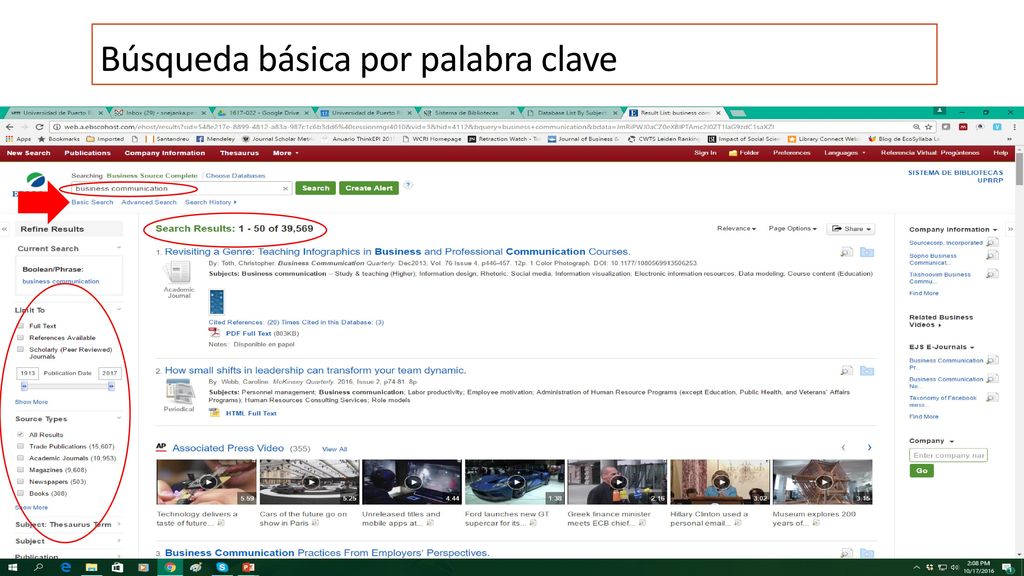Check the Books source type
This screenshot has width=1024, height=576.
pos(20,493)
